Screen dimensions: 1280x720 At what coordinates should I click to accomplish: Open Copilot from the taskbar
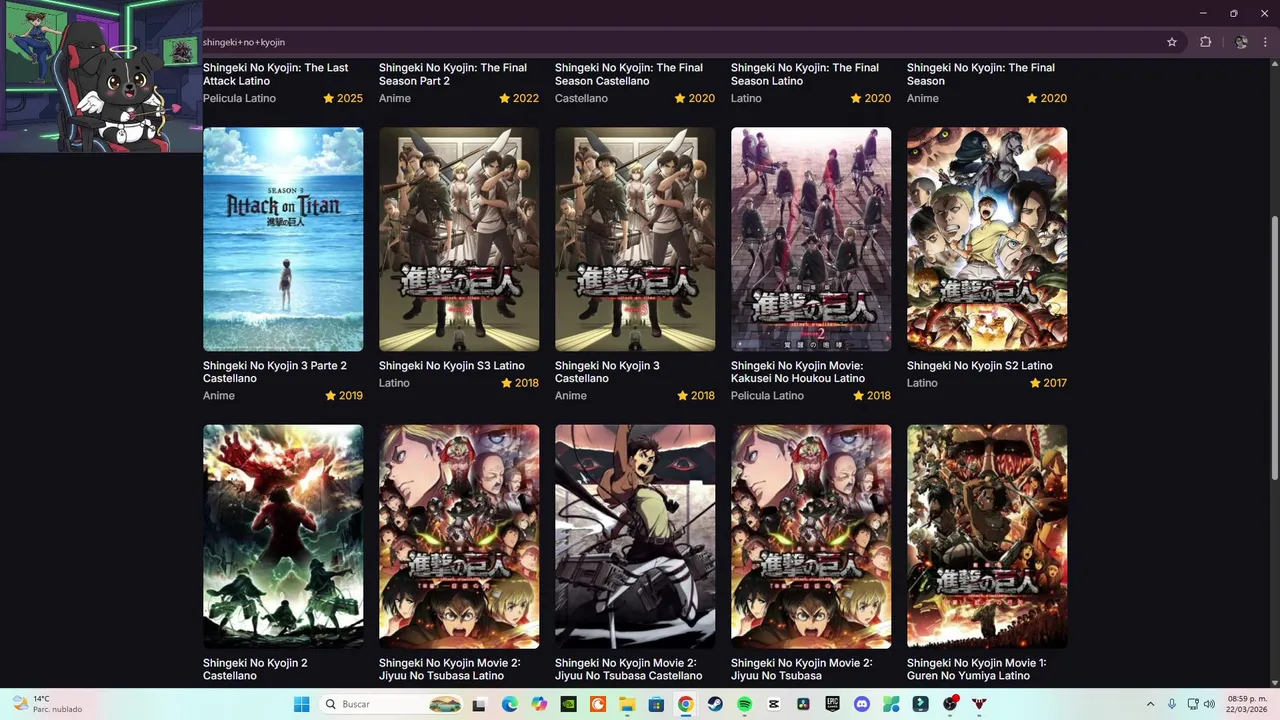pyautogui.click(x=539, y=704)
